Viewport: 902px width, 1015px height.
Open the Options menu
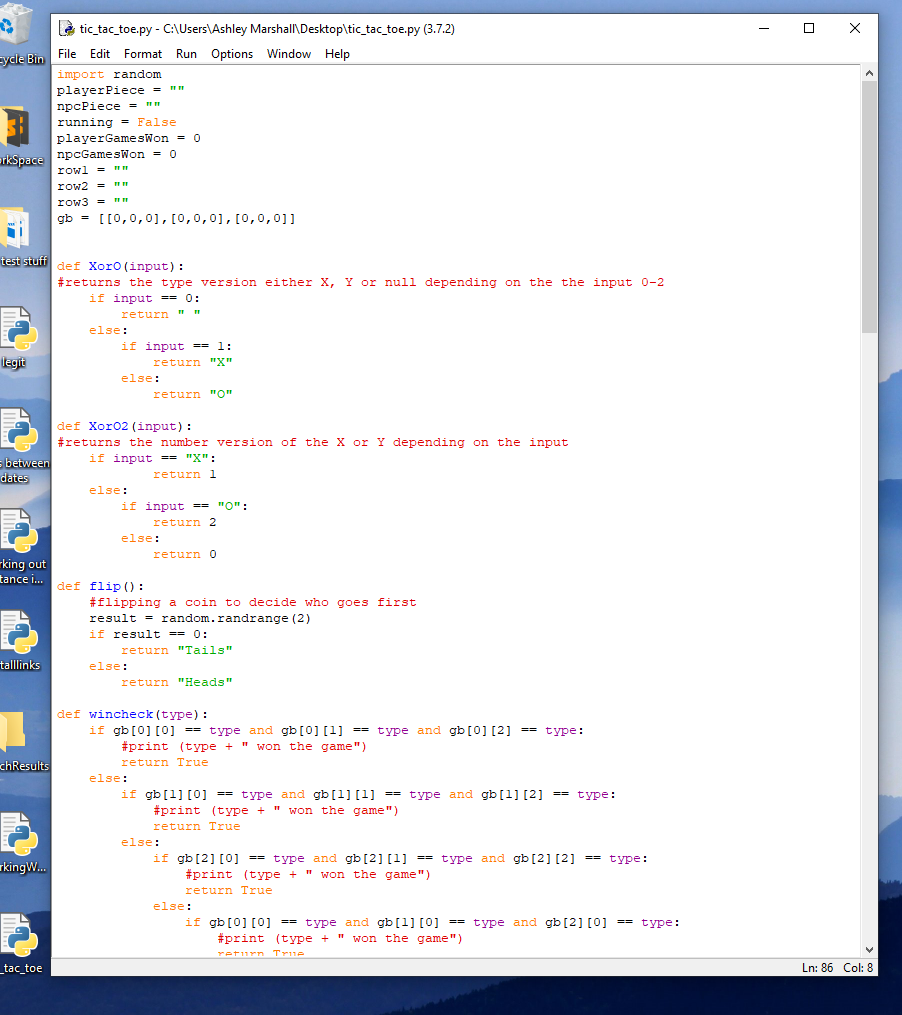click(232, 54)
